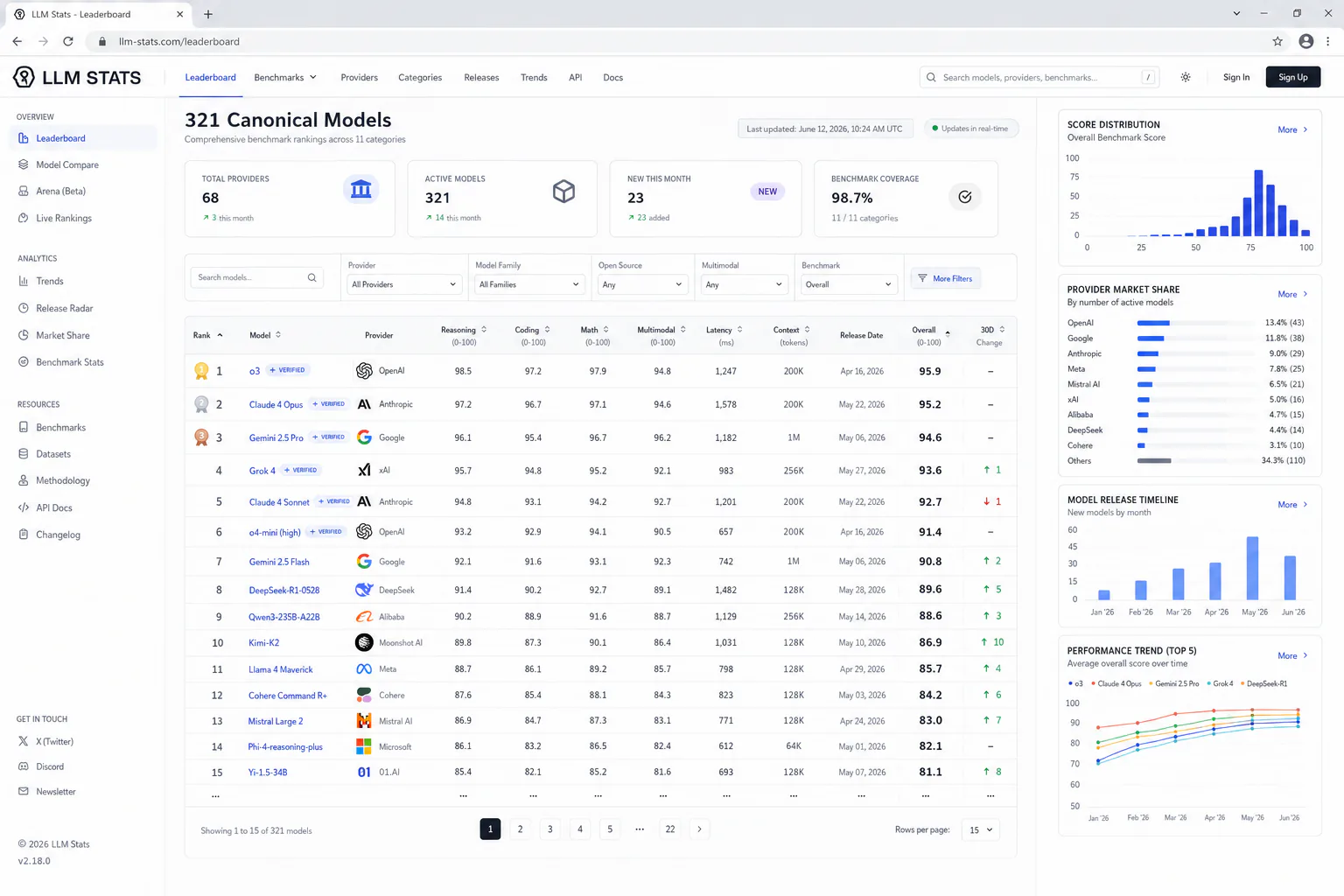1344x896 pixels.
Task: Click the Discord icon in sidebar
Action: 24,766
